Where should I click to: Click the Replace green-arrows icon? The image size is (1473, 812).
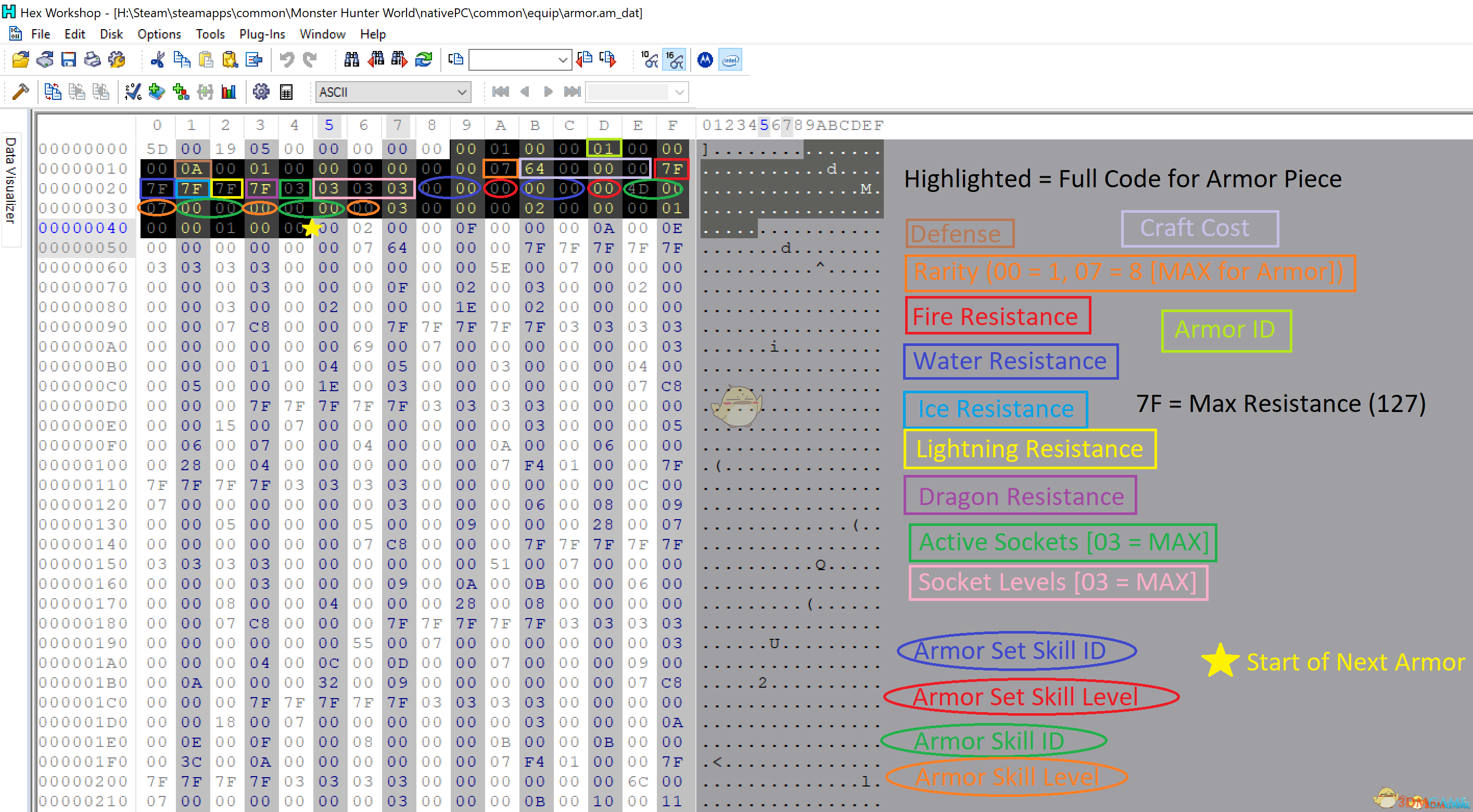click(x=424, y=59)
